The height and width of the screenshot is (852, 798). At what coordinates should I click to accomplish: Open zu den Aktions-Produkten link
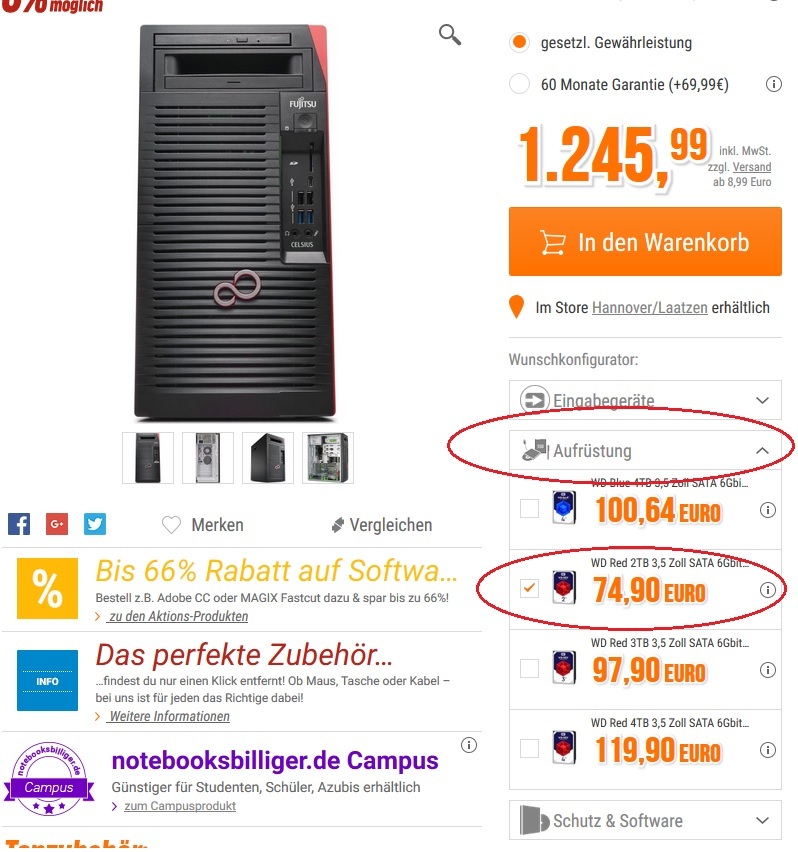coord(178,616)
